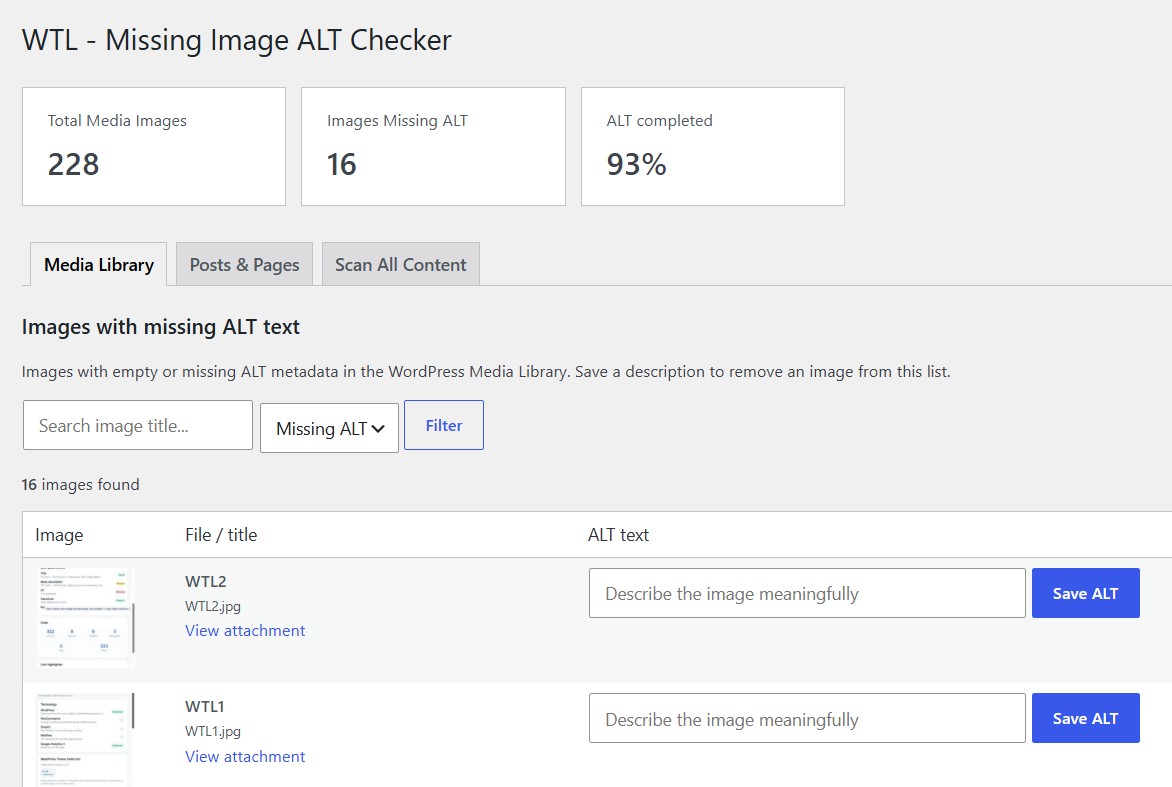Click the '16 images found' text
Image resolution: width=1172 pixels, height=787 pixels.
point(81,484)
